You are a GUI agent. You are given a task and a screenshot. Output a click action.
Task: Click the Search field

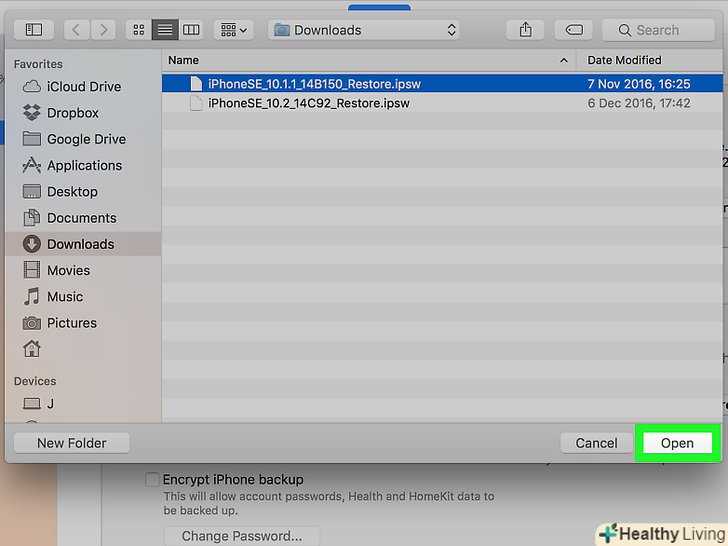tap(658, 30)
